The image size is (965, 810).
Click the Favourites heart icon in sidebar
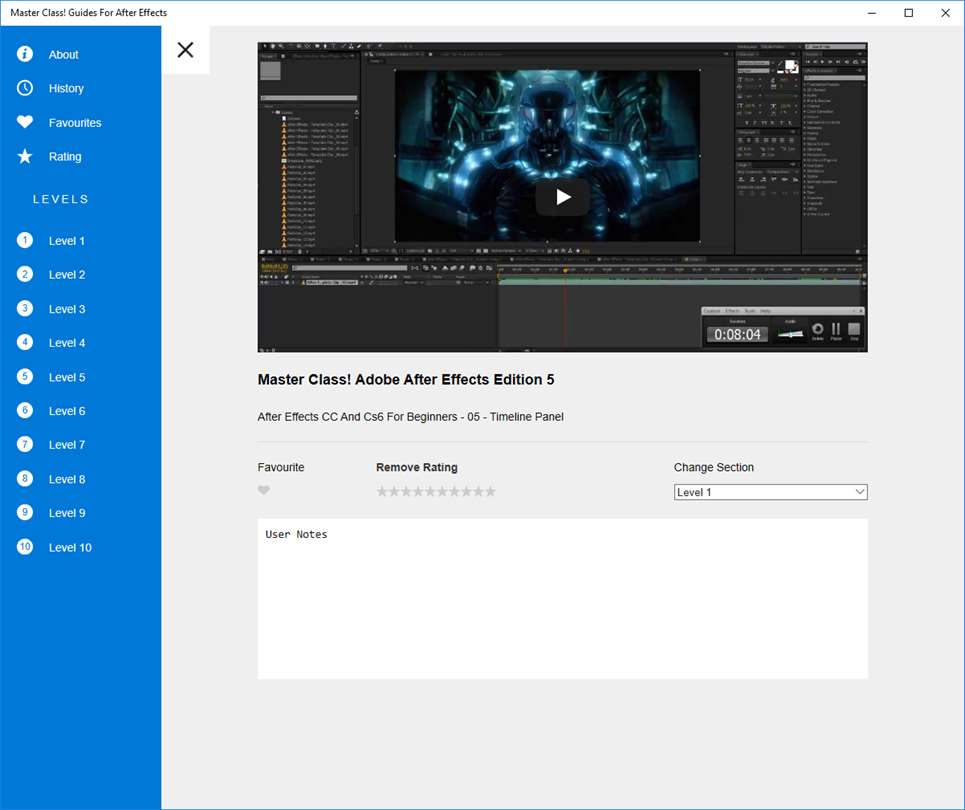[x=25, y=122]
